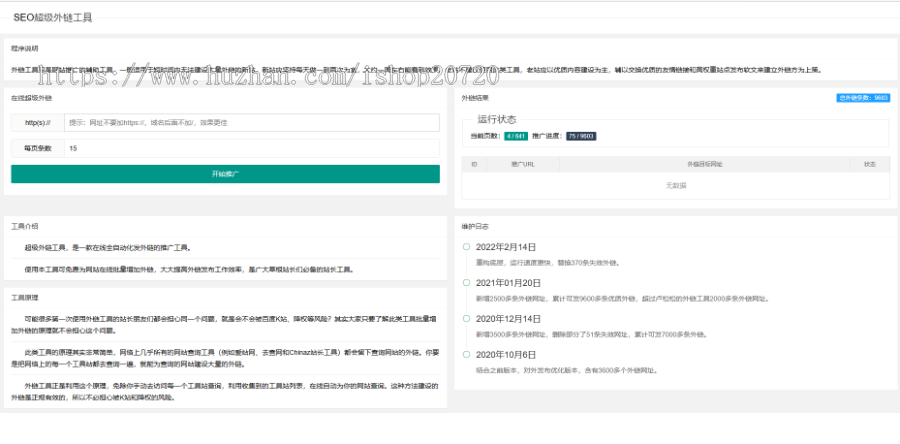Click the 外链目标网址 column header
Screen dimensions: 900x444
click(705, 164)
